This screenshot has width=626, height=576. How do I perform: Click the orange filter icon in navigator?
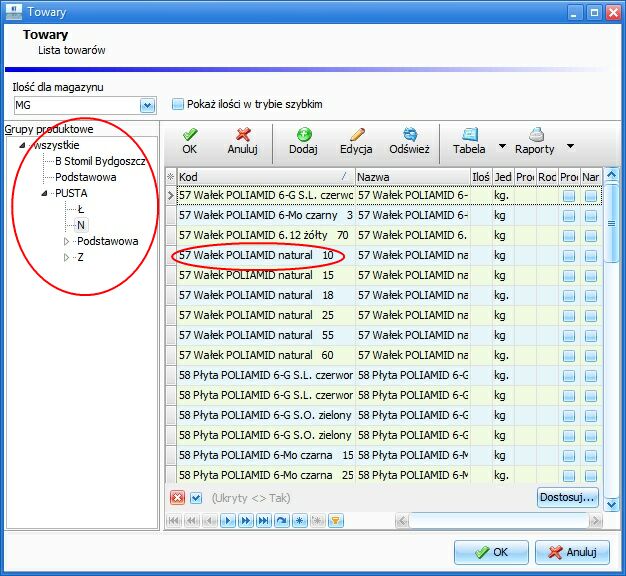point(336,521)
